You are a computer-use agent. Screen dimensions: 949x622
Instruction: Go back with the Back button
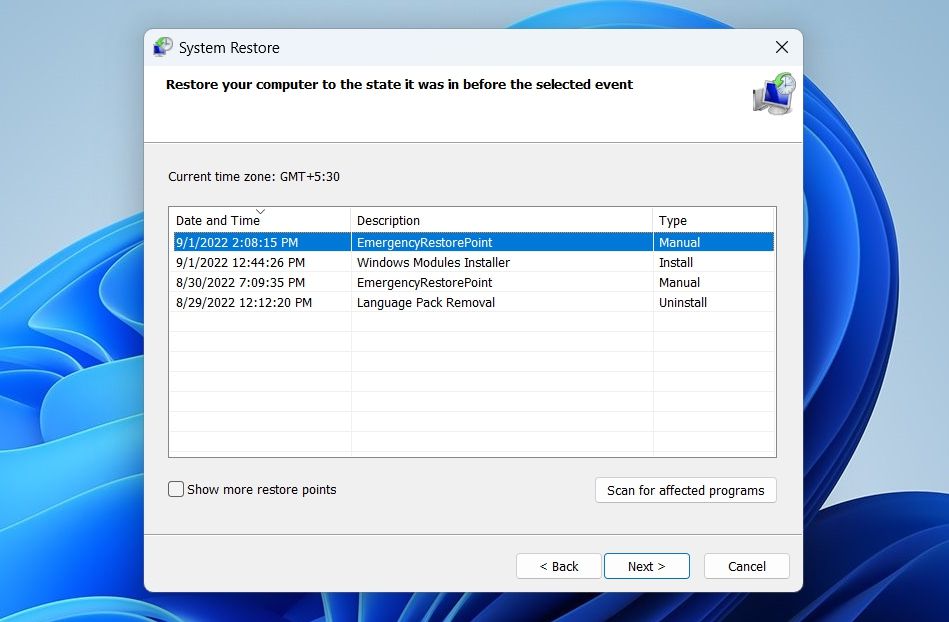(559, 566)
